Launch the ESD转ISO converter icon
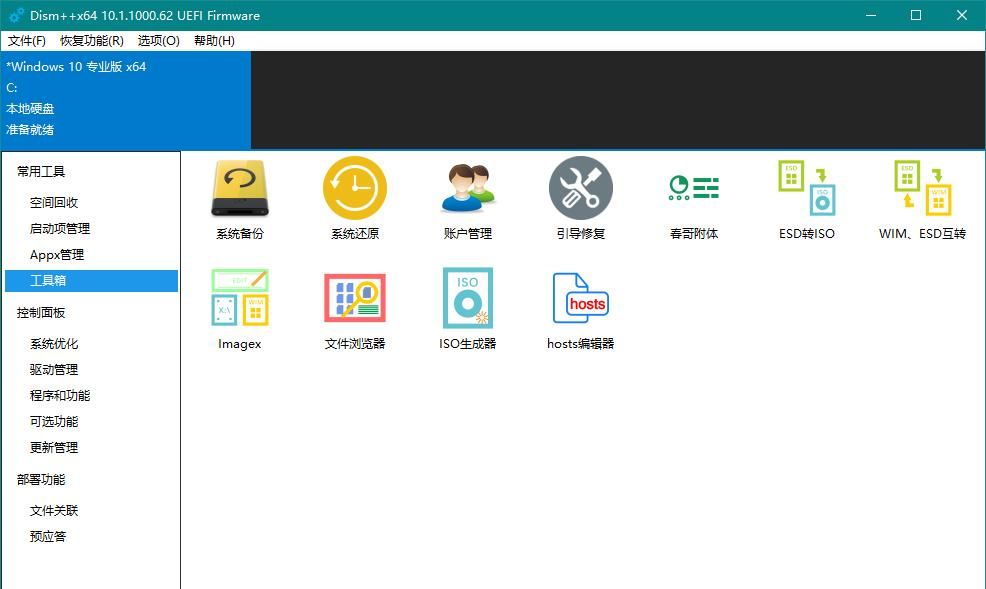The image size is (986, 589). coord(807,188)
